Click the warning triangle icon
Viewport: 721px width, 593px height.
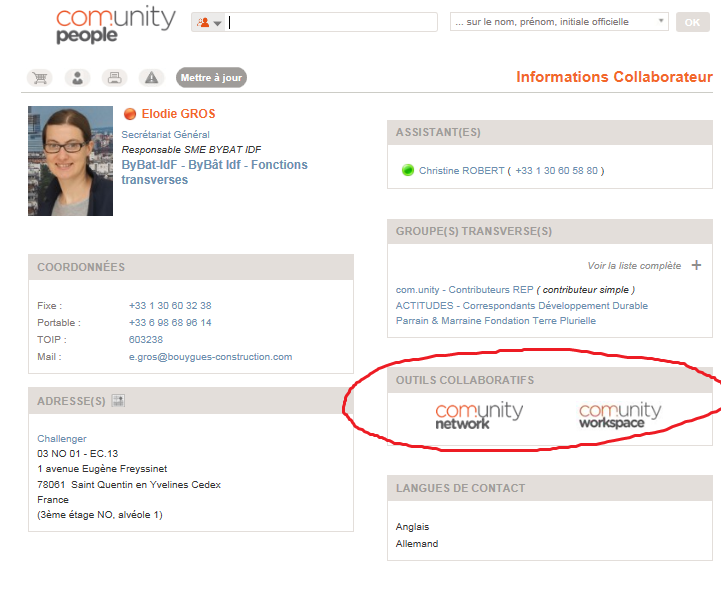tap(151, 78)
